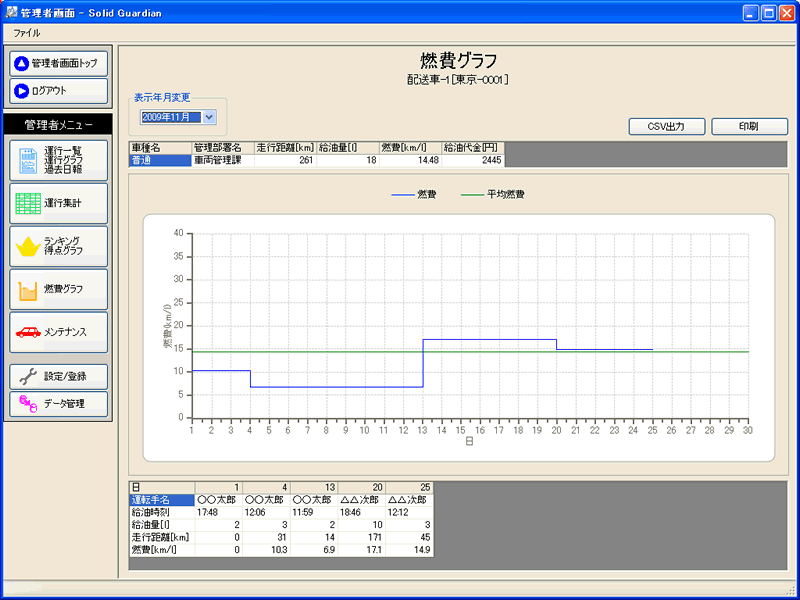Click the 普通 vehicle type cell
This screenshot has width=800, height=600.
click(161, 160)
